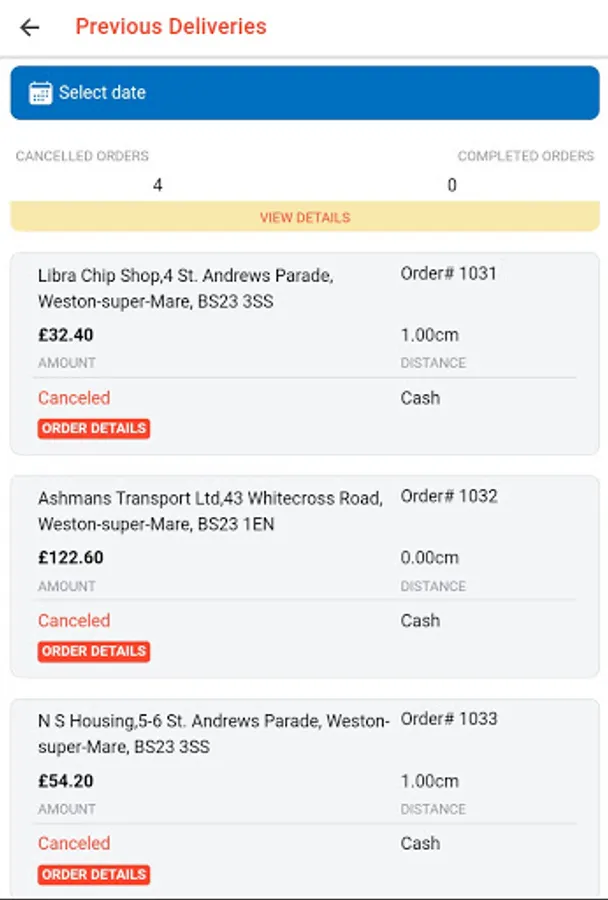Open the Select date picker

coord(304,93)
